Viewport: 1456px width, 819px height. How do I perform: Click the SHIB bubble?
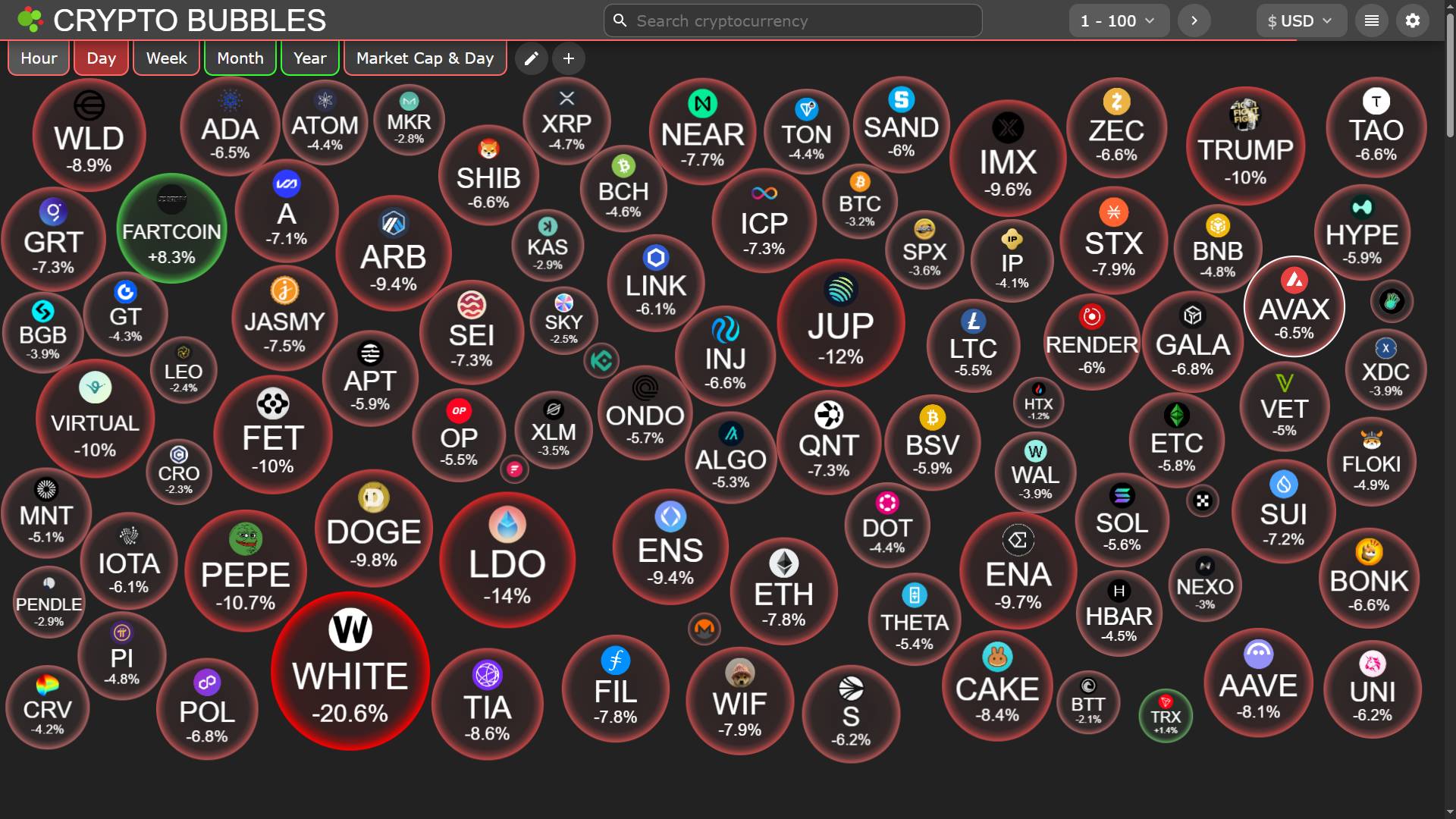coord(489,175)
